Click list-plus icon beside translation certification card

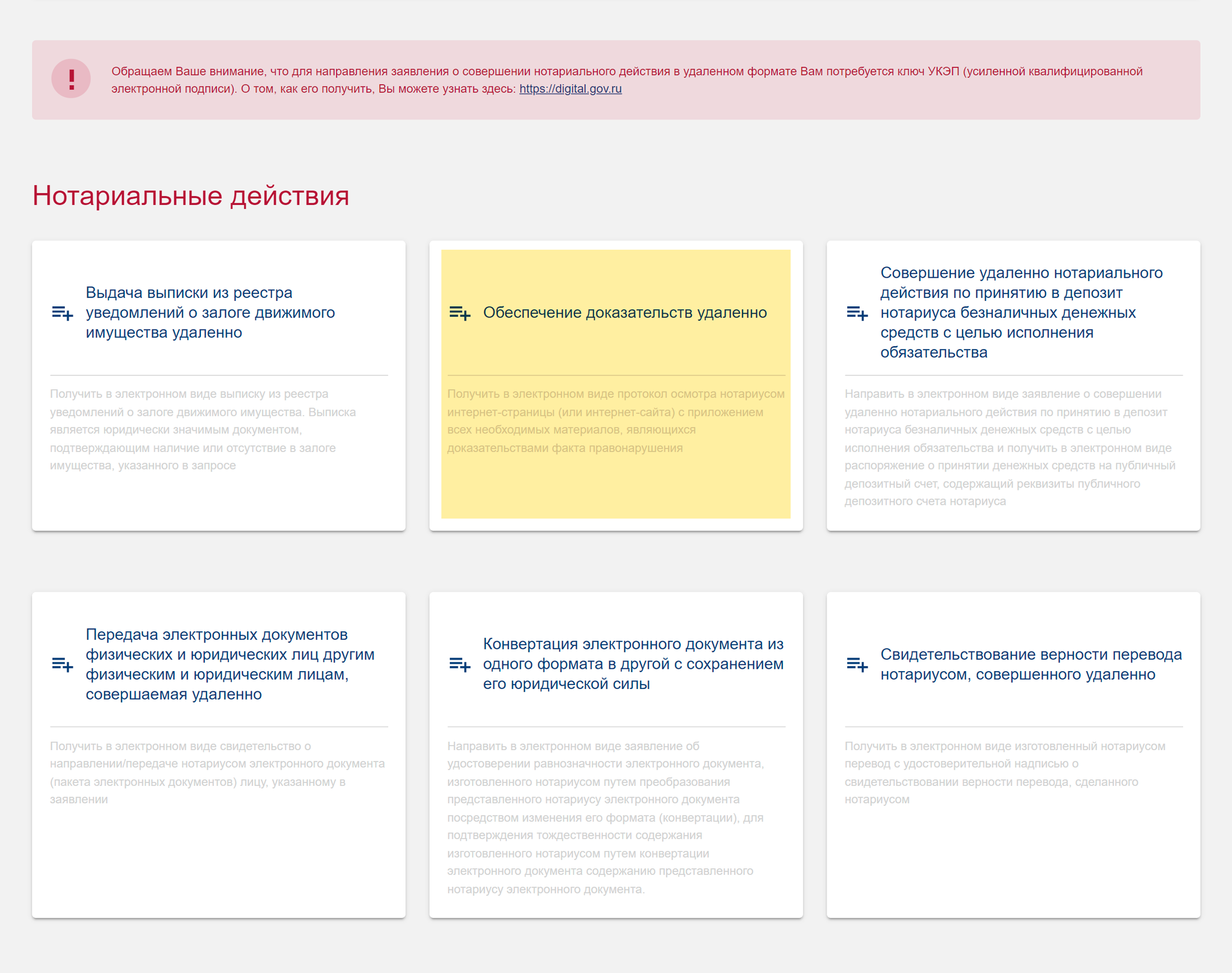pos(857,664)
